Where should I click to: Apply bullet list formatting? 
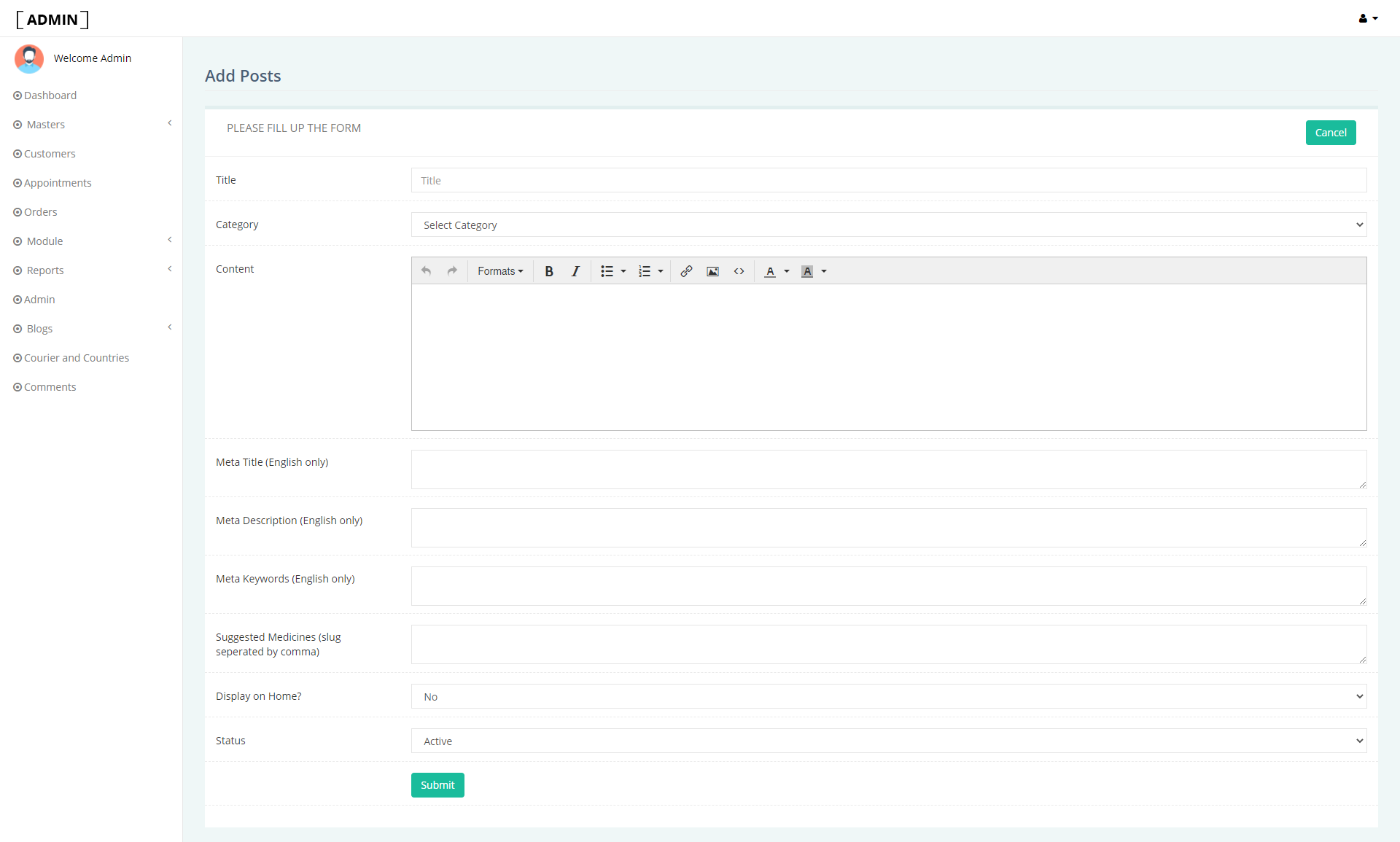click(607, 271)
